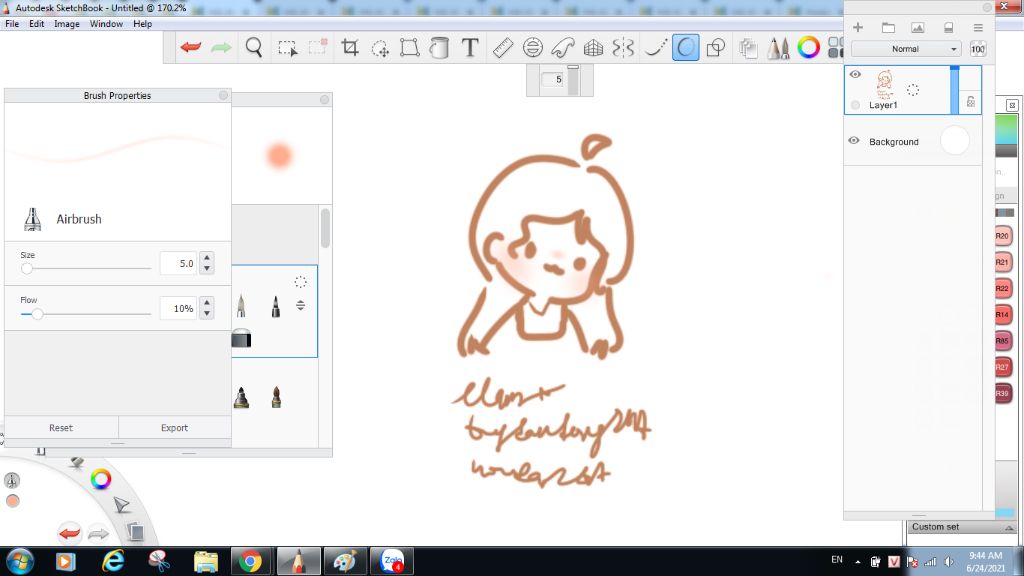1024x576 pixels.
Task: Open the Layer Editor window icon
Action: (x=748, y=48)
